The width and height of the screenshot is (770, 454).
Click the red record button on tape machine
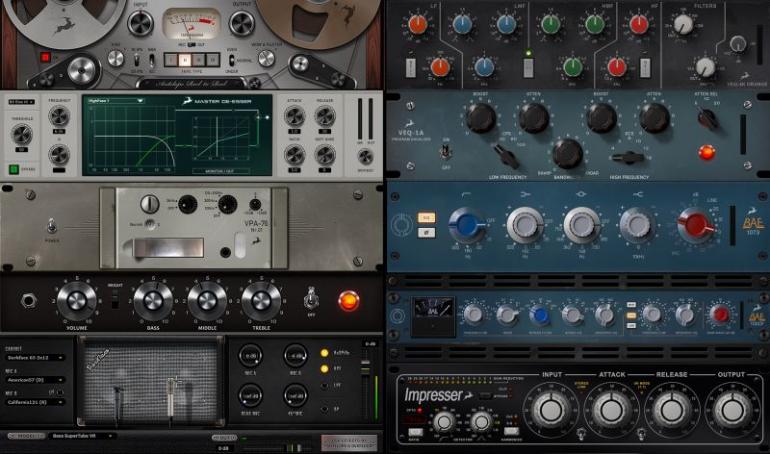click(45, 57)
